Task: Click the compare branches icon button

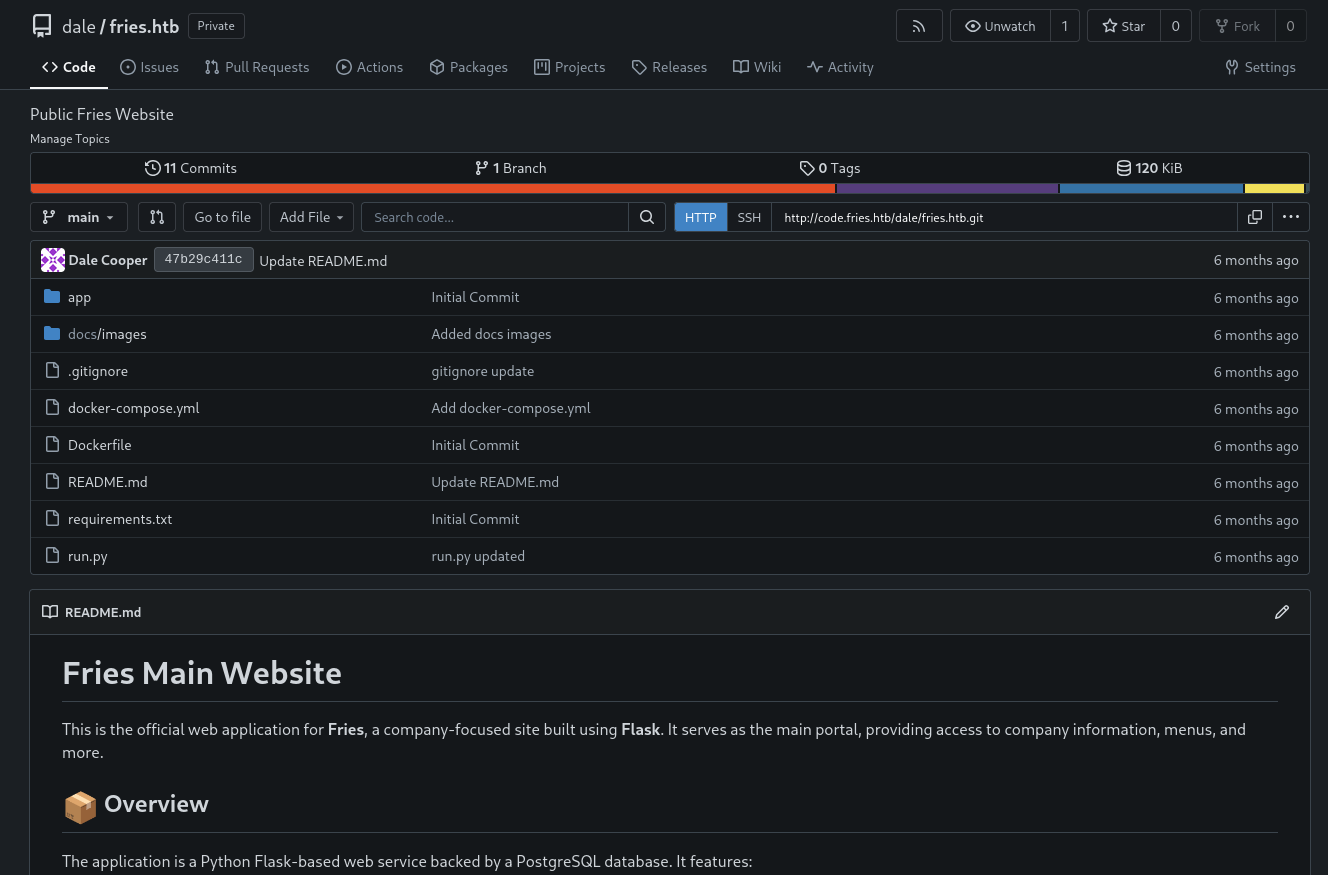Action: 157,217
